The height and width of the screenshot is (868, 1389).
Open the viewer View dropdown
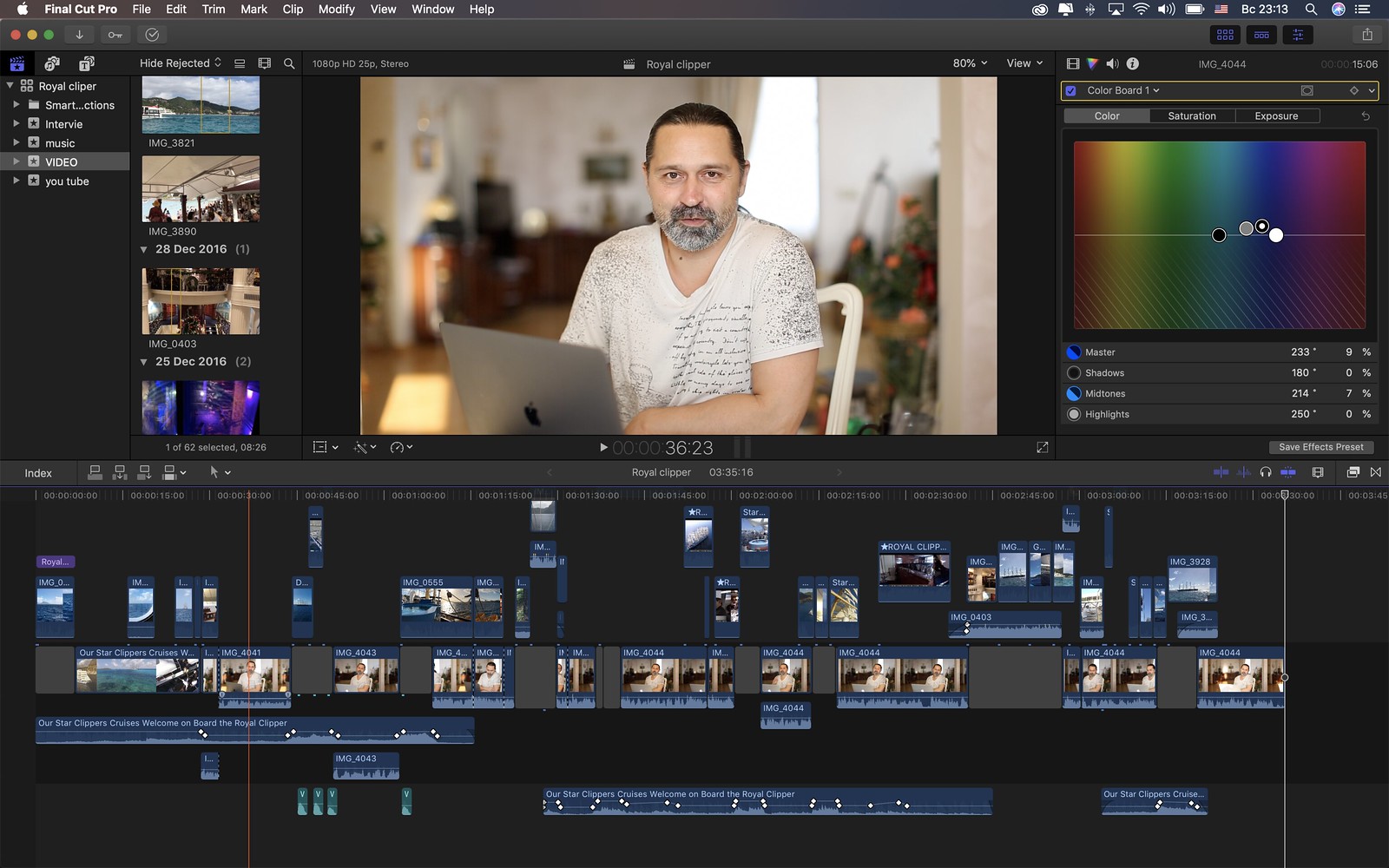tap(1024, 63)
